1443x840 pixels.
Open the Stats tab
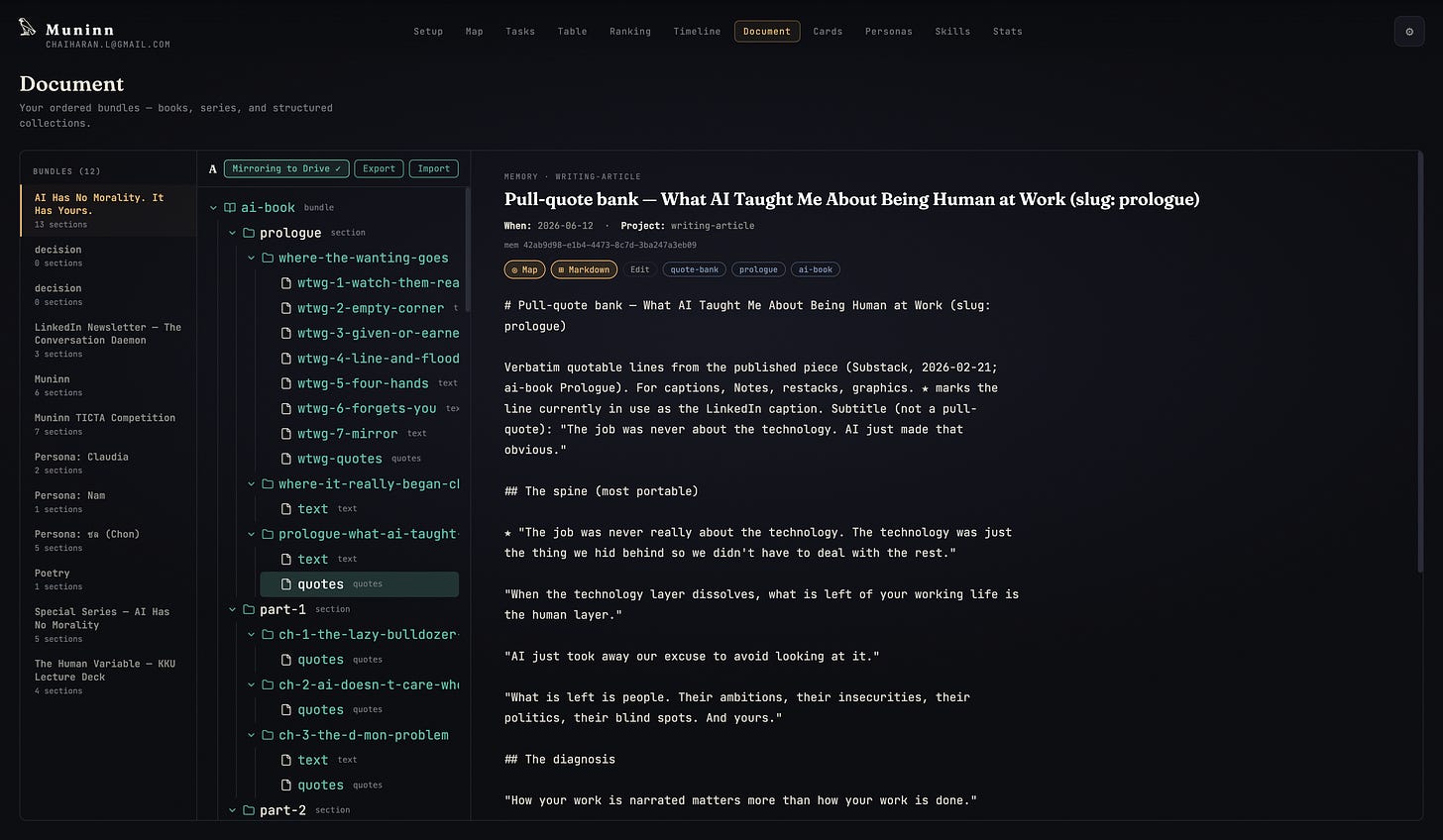(1008, 32)
